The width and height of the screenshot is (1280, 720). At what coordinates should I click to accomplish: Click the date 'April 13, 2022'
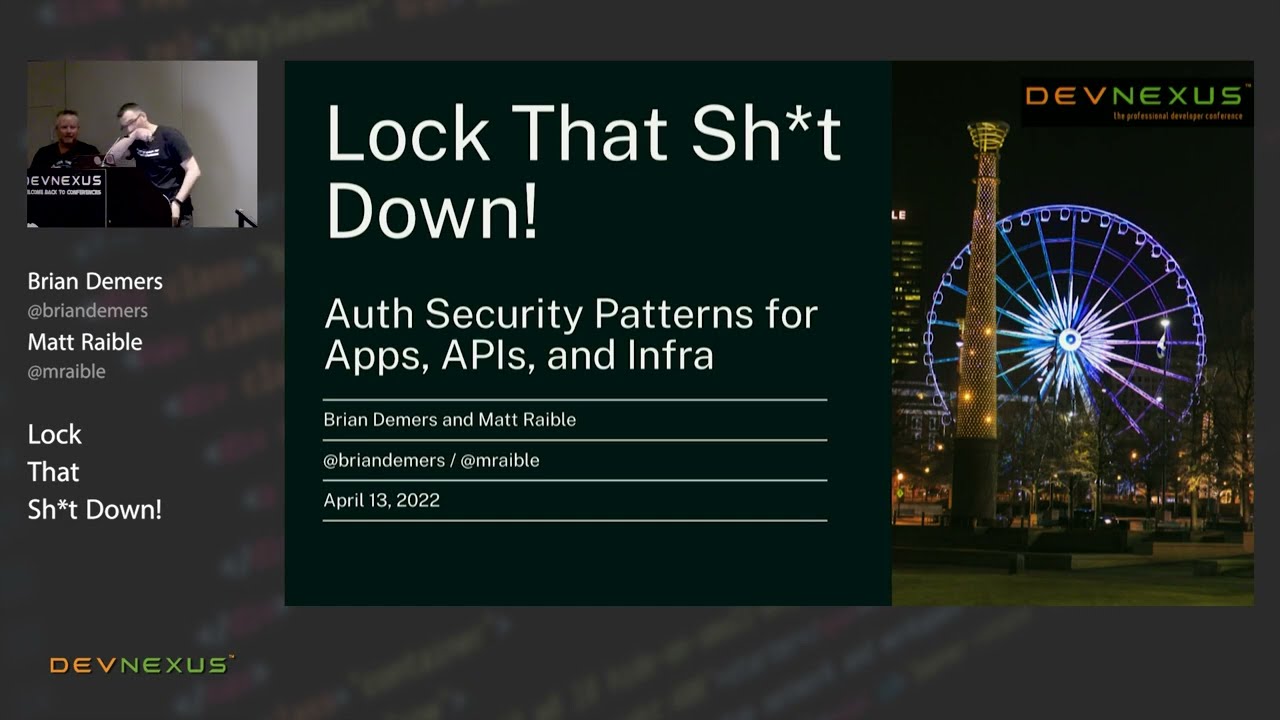pos(382,500)
